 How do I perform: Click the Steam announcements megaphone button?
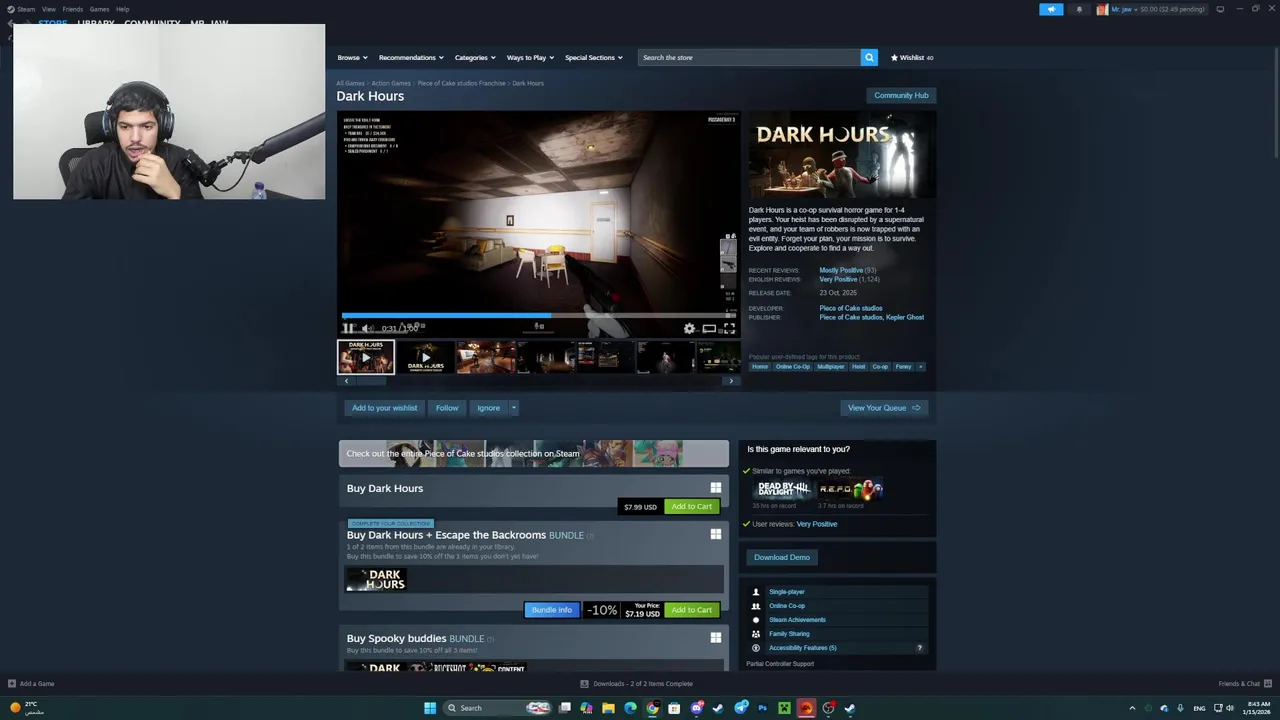click(x=1051, y=9)
